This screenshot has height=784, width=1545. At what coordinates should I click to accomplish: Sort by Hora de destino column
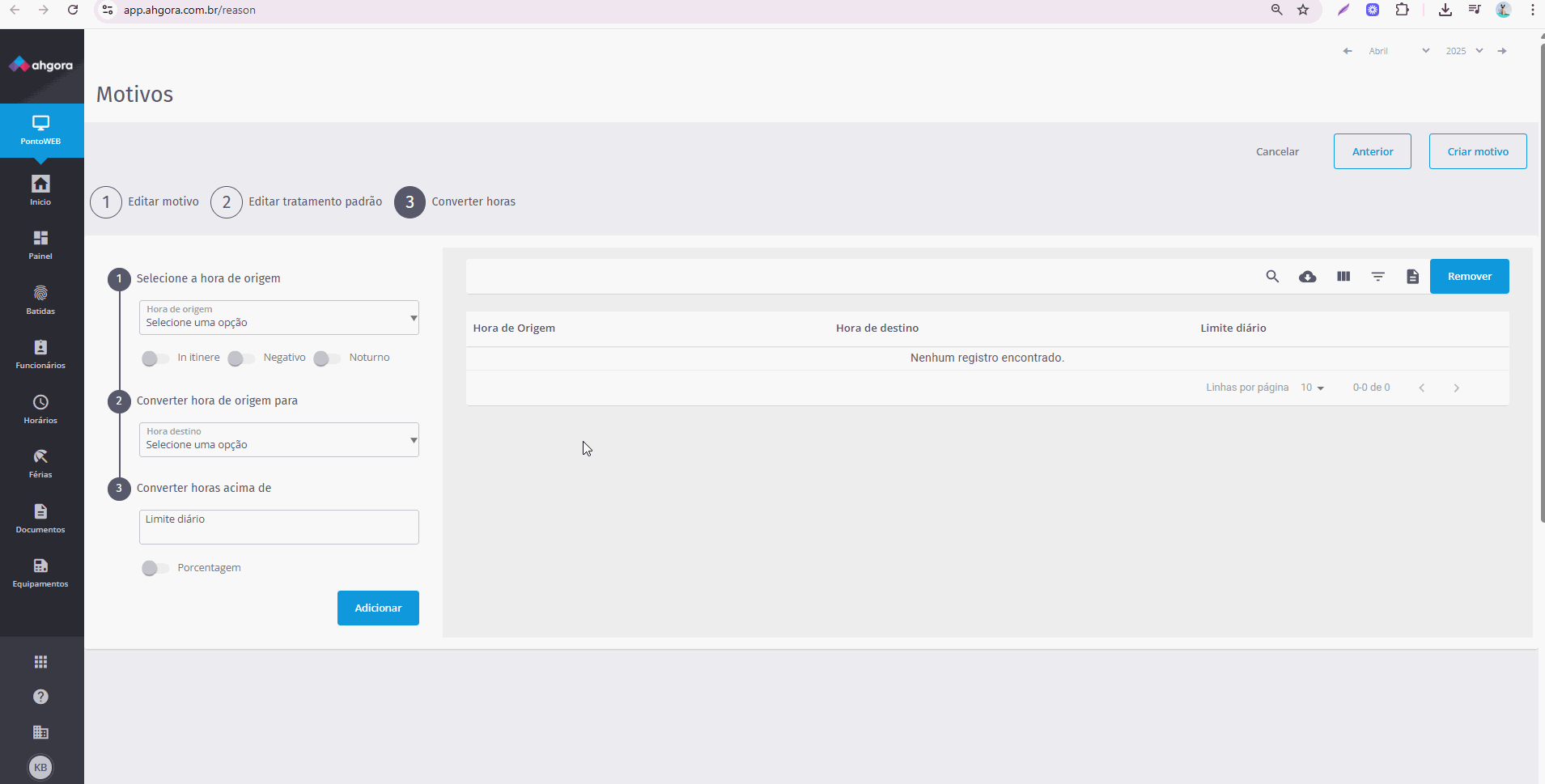coord(877,328)
